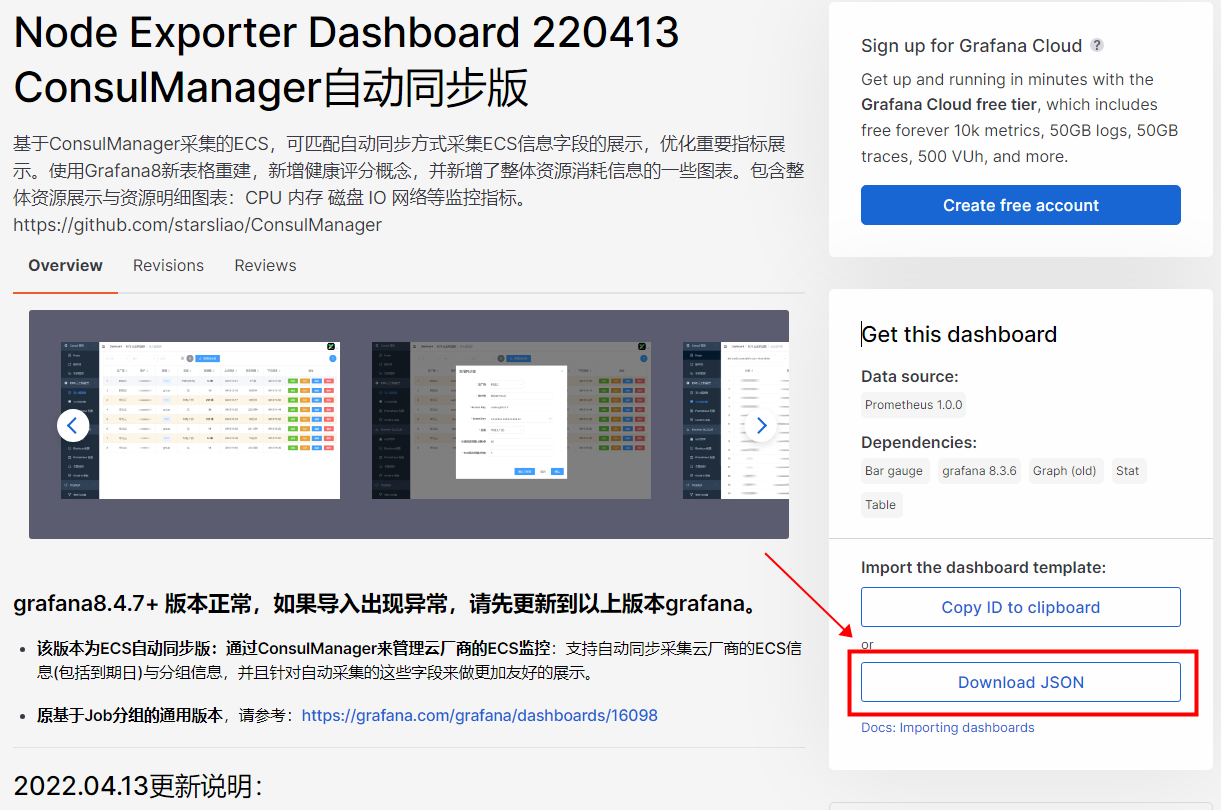
Task: Open the Overview tab
Action: coord(65,266)
